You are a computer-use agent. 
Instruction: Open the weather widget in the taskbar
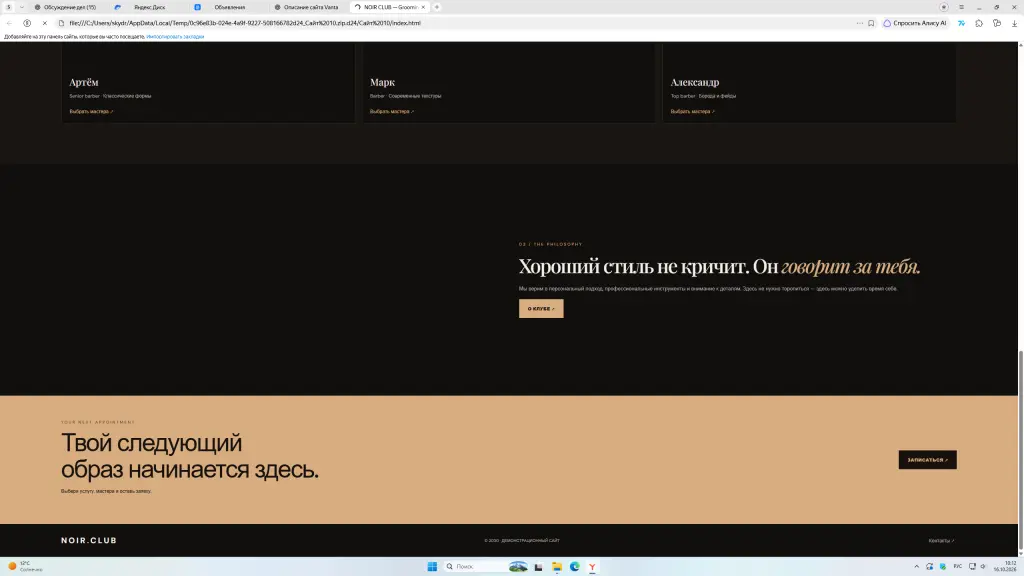pos(25,566)
